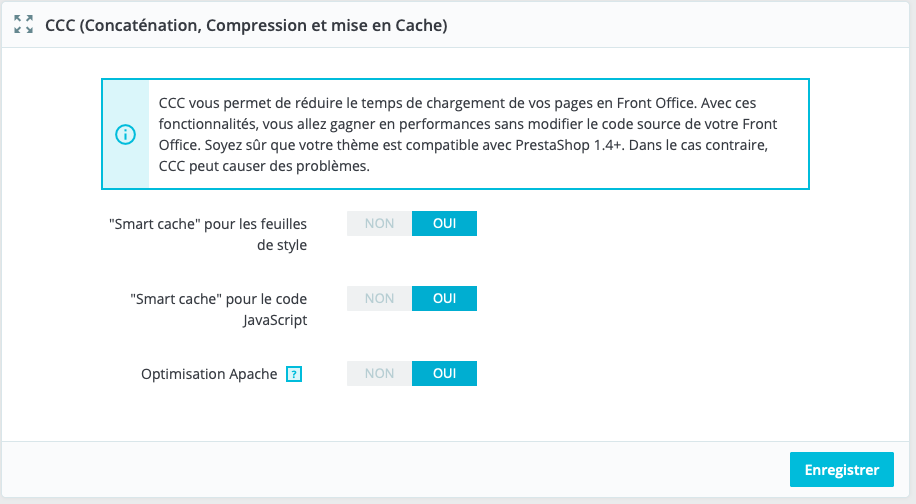Switch Optimisation Apache to NON
The height and width of the screenshot is (504, 916).
pos(379,373)
